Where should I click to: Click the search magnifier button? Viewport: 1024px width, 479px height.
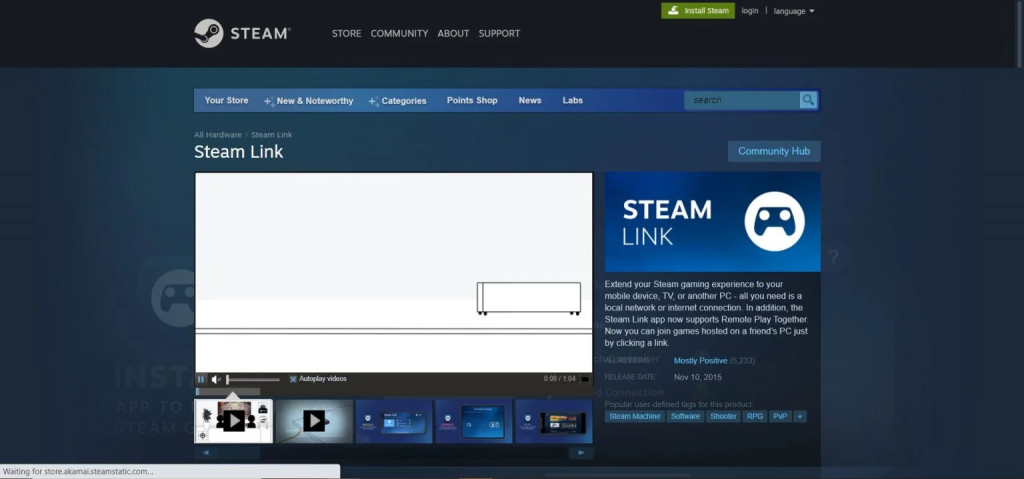(x=808, y=100)
